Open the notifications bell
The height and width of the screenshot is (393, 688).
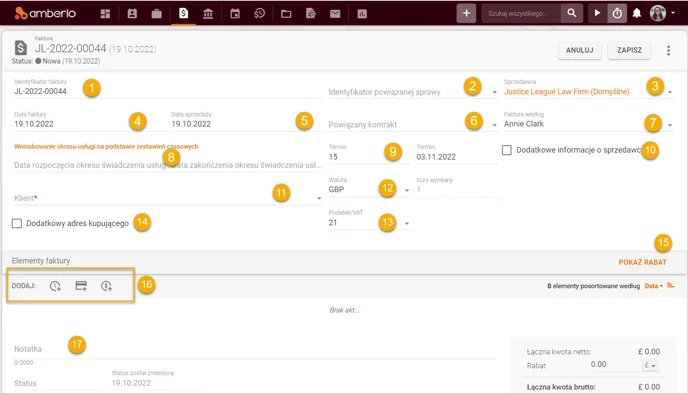[637, 13]
